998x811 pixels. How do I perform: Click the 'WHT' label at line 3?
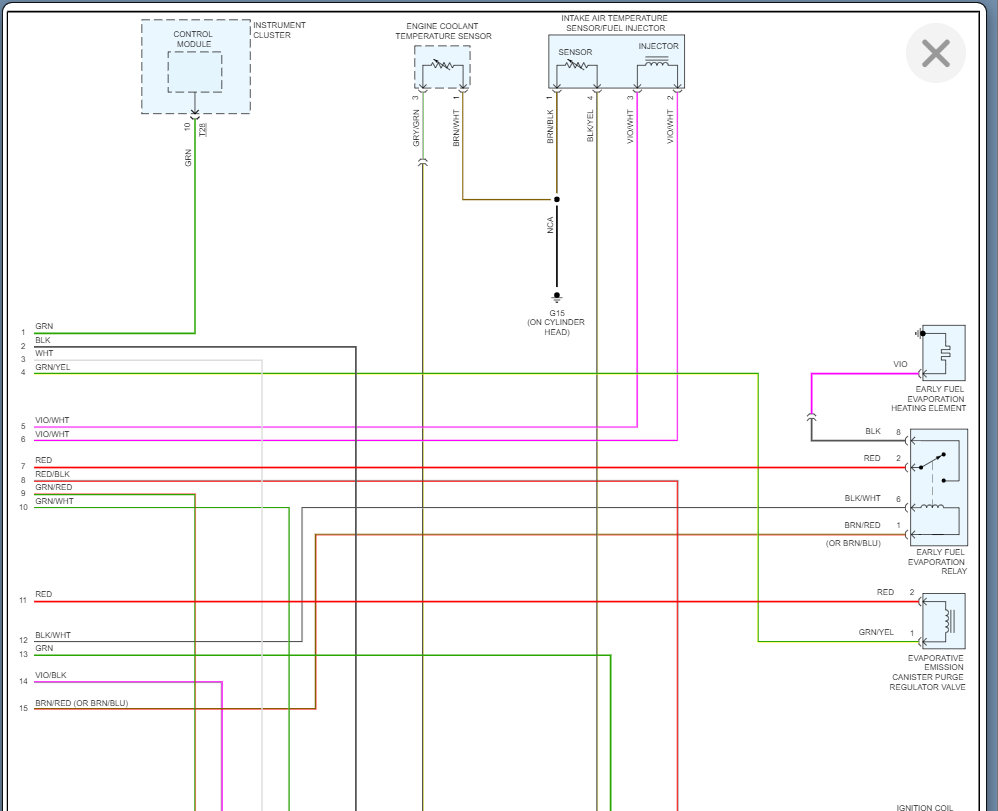click(44, 353)
